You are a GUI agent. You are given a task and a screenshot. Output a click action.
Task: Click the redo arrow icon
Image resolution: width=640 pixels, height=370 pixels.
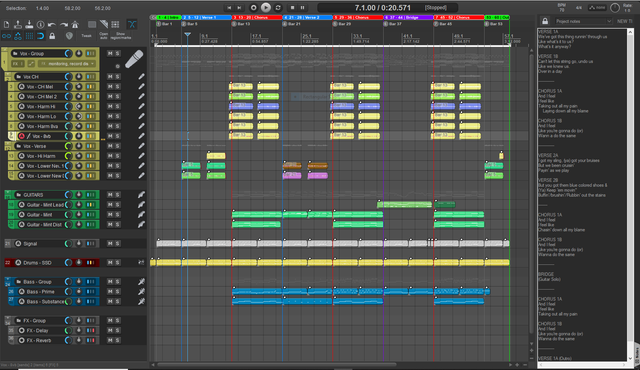click(63, 25)
